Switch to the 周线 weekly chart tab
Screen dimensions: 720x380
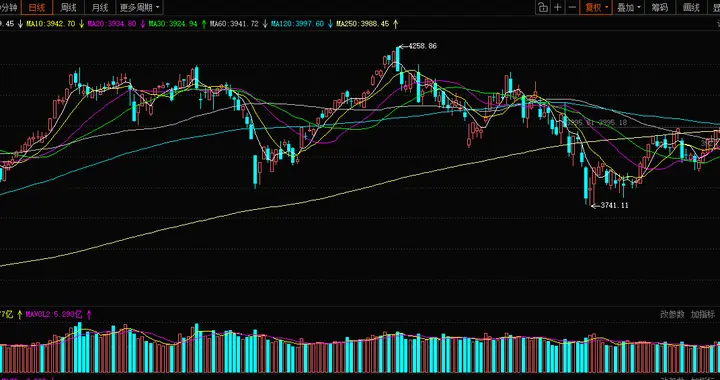pos(68,7)
